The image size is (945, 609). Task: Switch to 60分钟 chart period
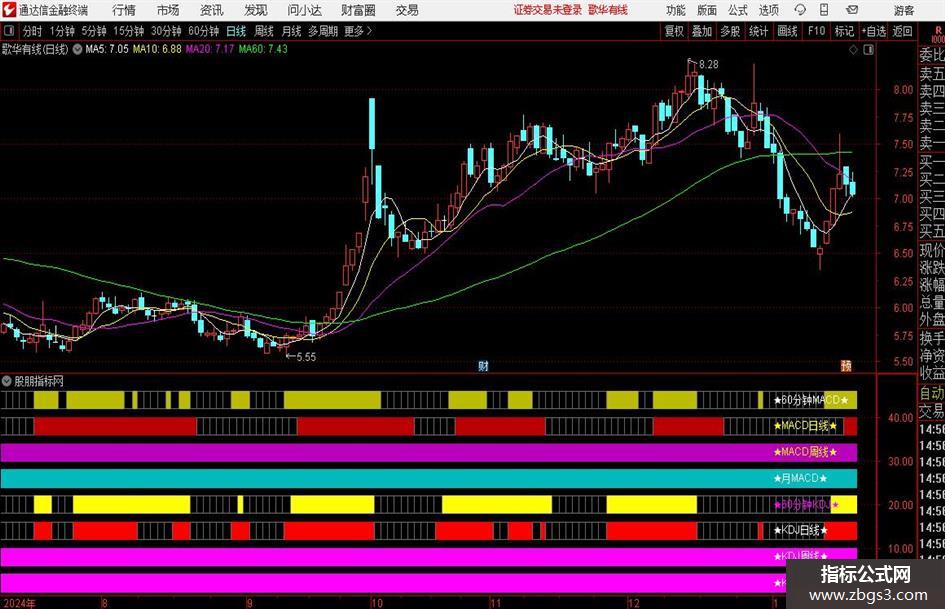(x=204, y=31)
